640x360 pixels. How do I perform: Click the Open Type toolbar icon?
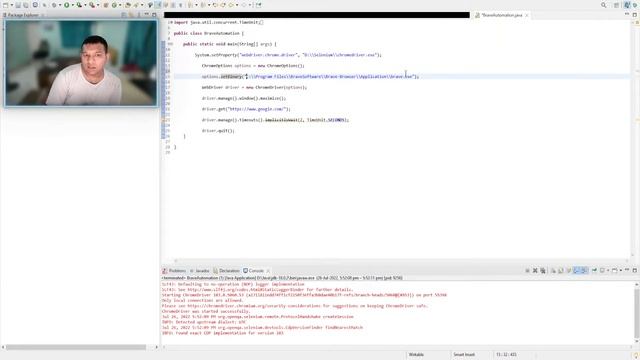[127, 5]
